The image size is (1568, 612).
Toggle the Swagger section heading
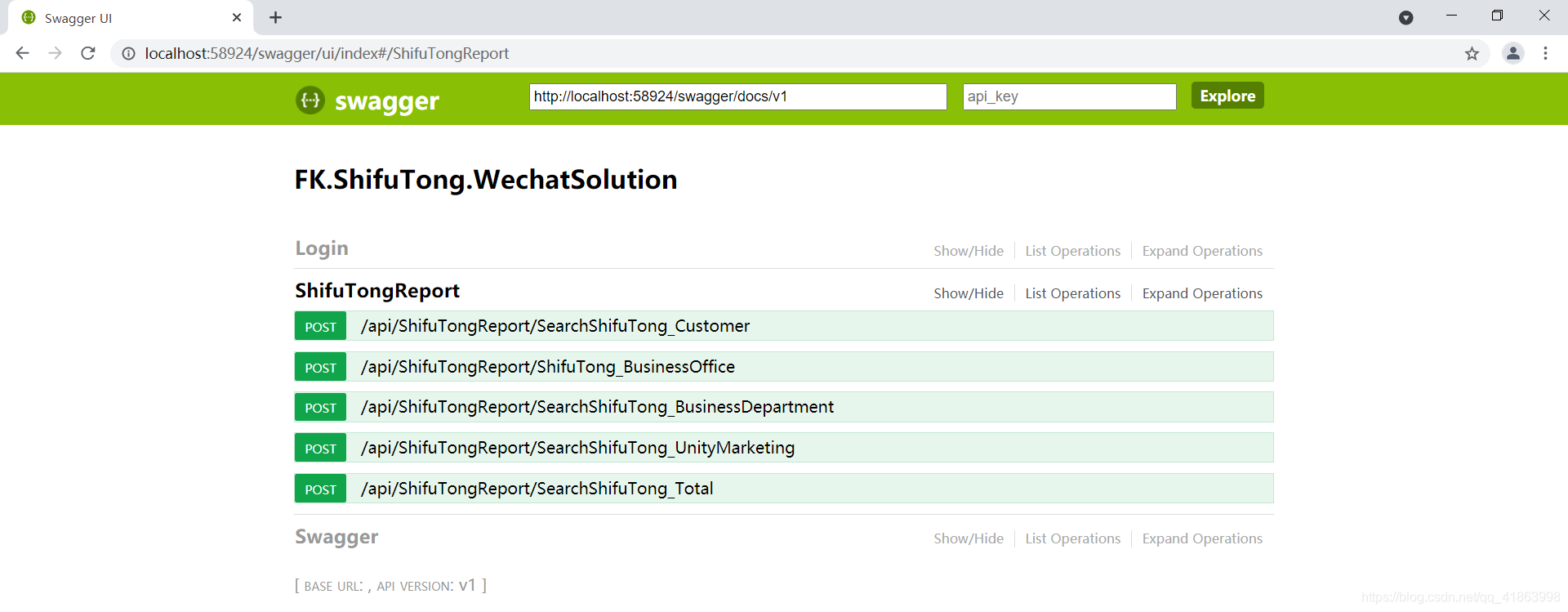(x=336, y=537)
